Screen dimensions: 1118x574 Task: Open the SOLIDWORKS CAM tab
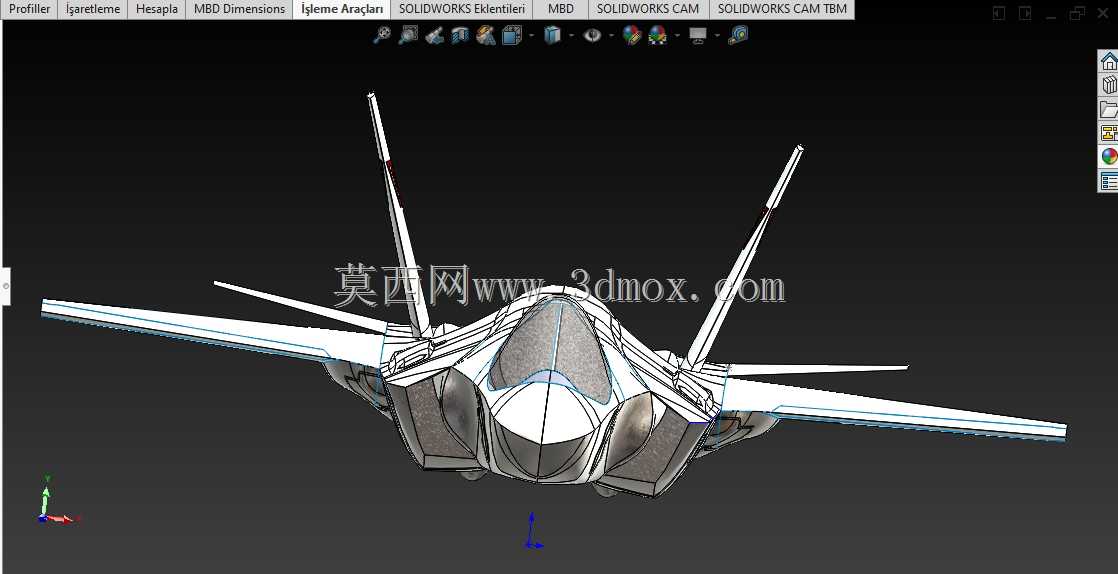[648, 9]
